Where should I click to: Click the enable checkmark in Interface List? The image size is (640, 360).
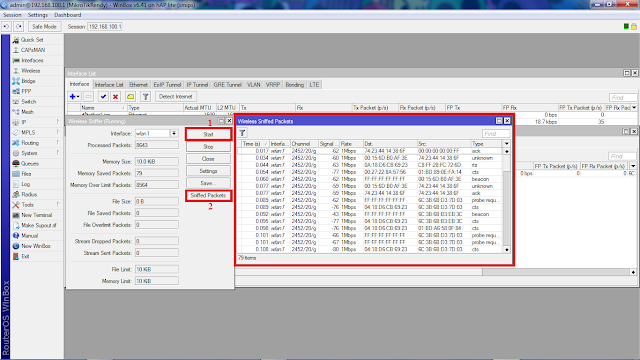point(103,97)
